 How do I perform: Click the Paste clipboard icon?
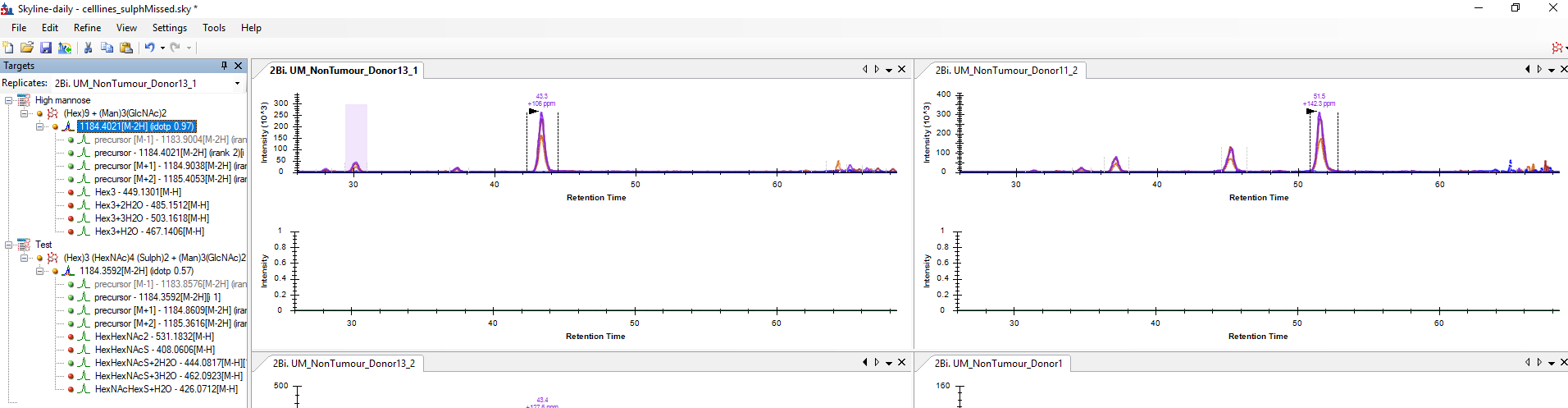(126, 48)
